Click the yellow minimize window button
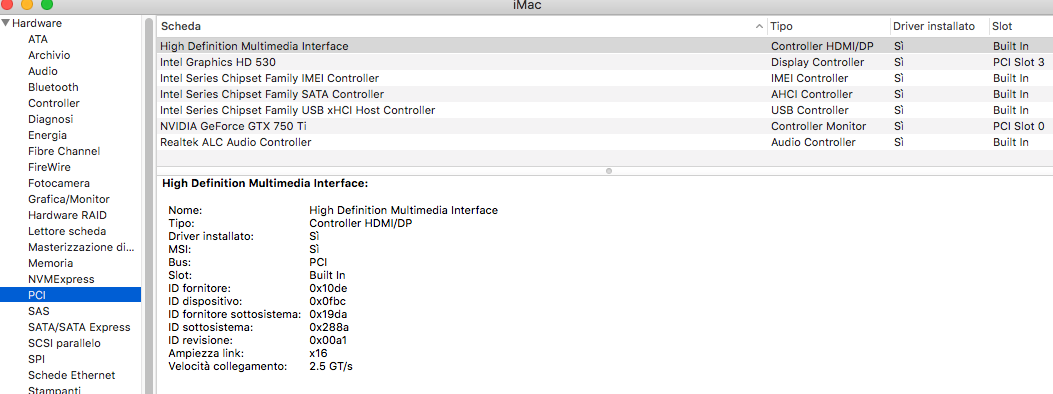This screenshot has height=394, width=1053. (28, 5)
